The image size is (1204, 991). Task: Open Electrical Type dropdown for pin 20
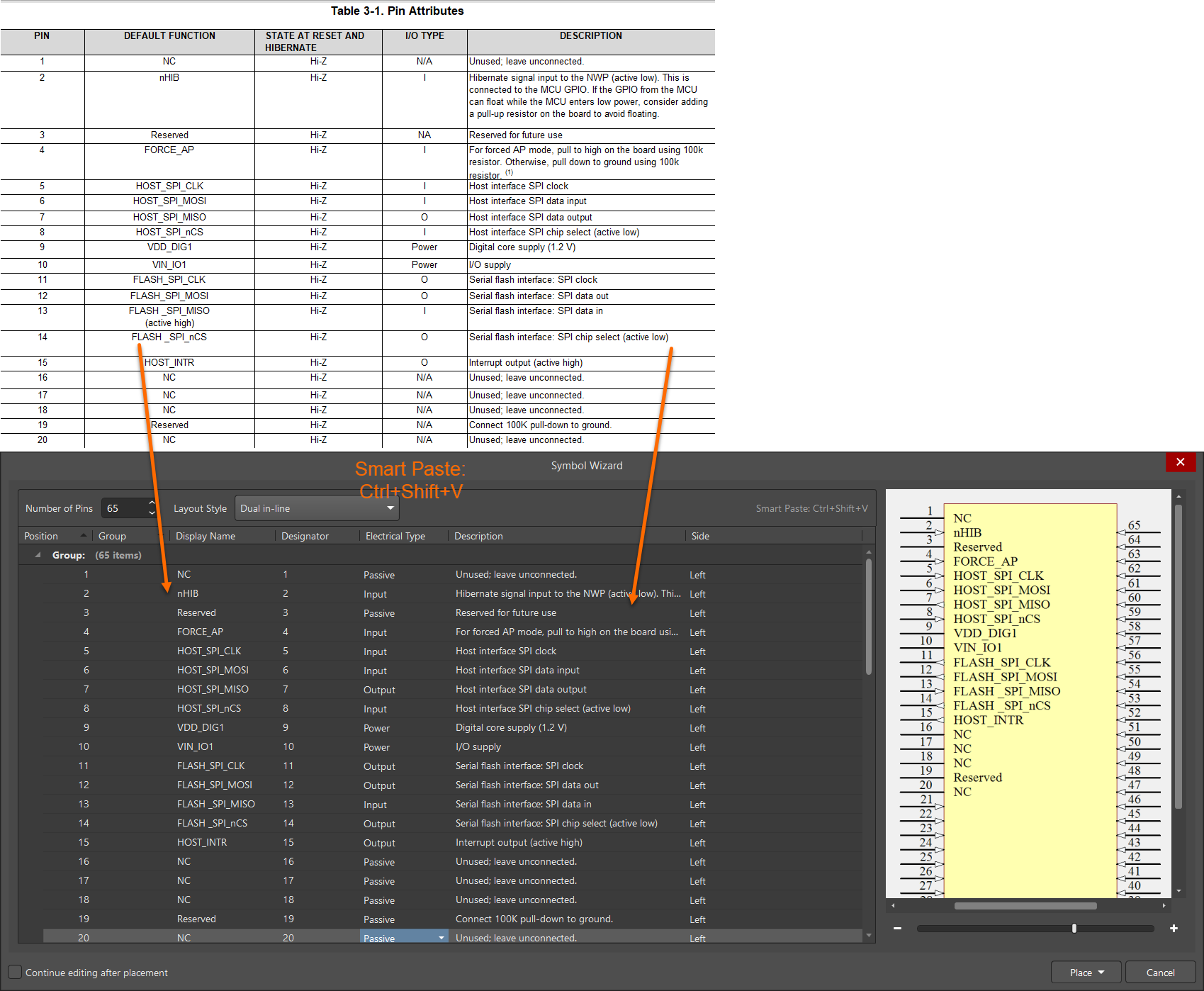[x=441, y=938]
